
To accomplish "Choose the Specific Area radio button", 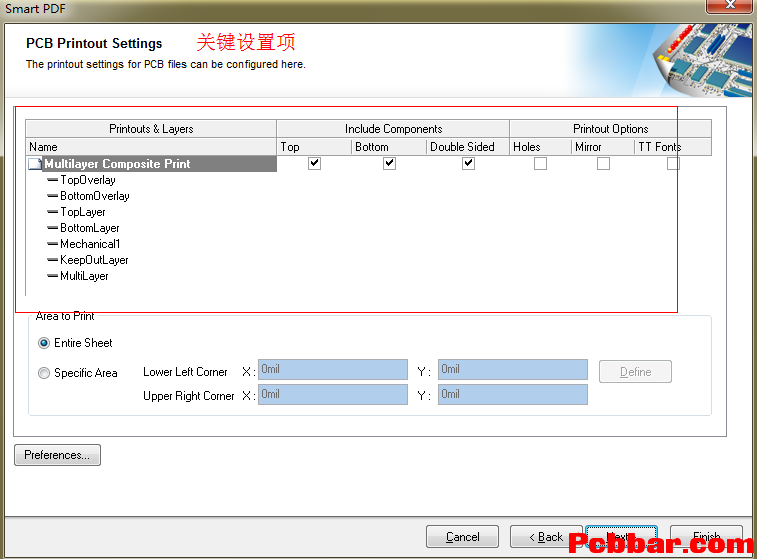I will click(44, 373).
